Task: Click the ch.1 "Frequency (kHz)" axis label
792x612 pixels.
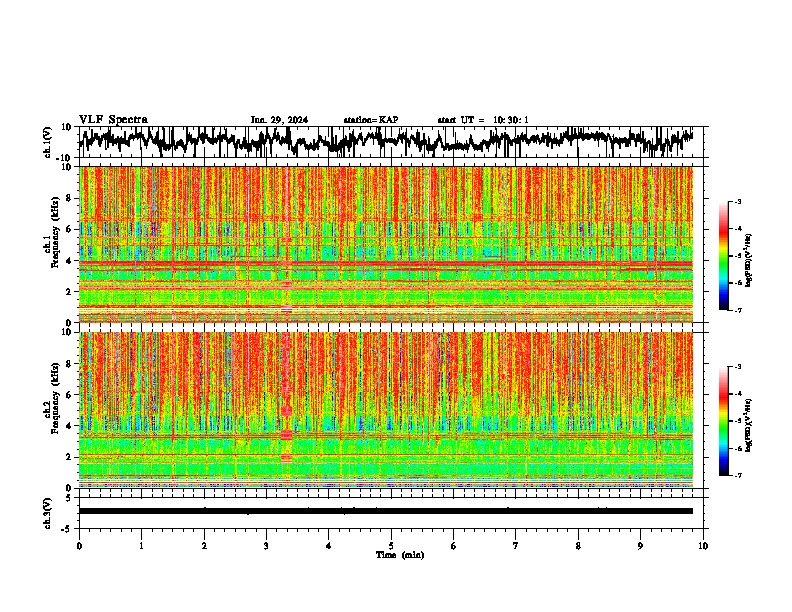Action: [x=56, y=233]
